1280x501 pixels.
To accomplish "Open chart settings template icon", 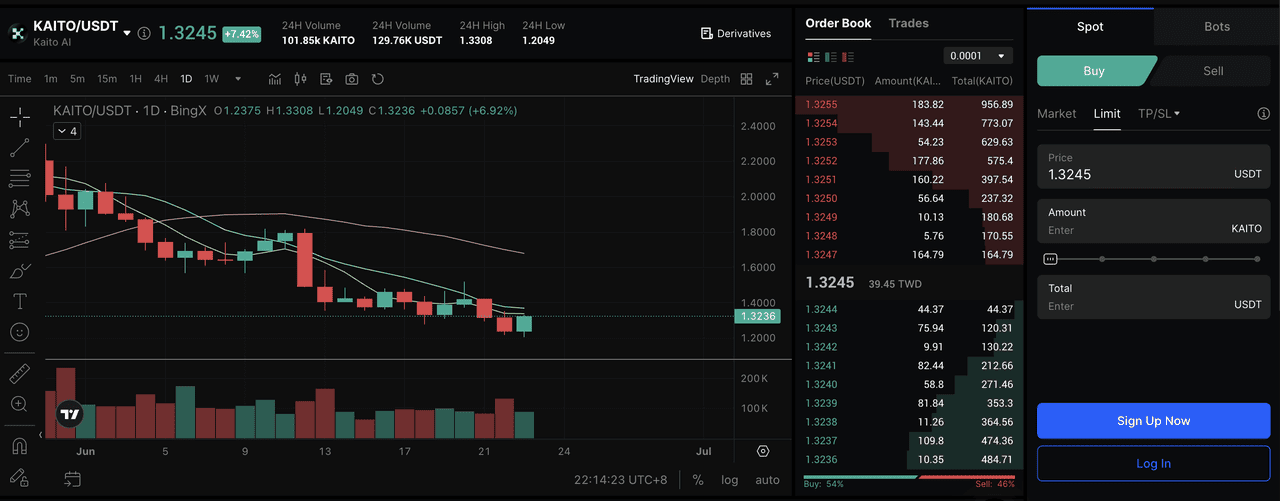I will pos(326,79).
